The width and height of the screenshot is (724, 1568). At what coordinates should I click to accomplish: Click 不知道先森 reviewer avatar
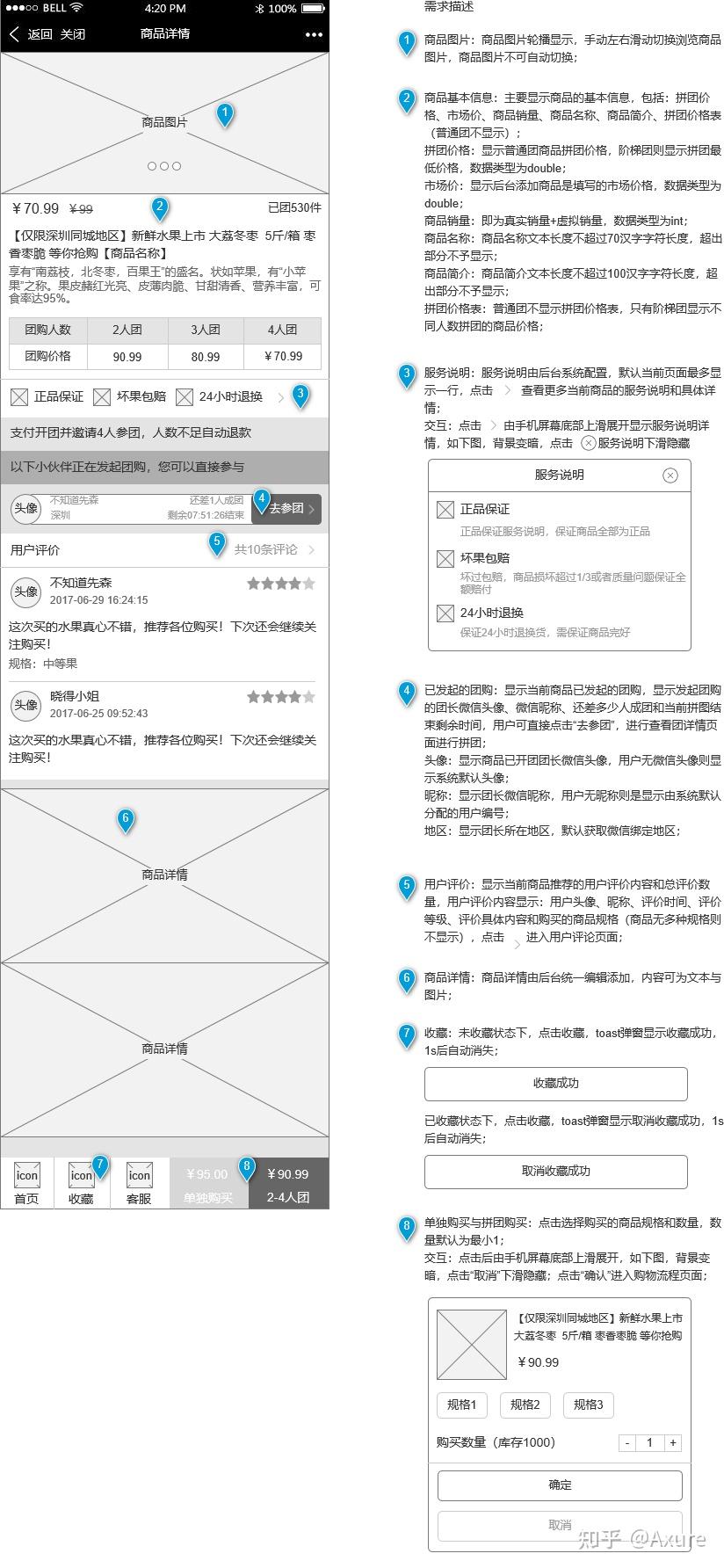[25, 592]
